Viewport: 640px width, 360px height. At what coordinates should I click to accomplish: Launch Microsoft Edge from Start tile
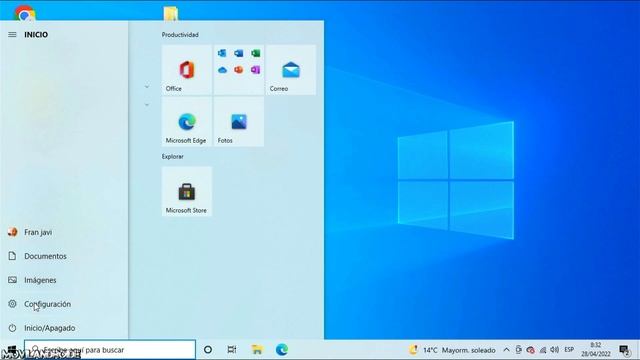187,122
